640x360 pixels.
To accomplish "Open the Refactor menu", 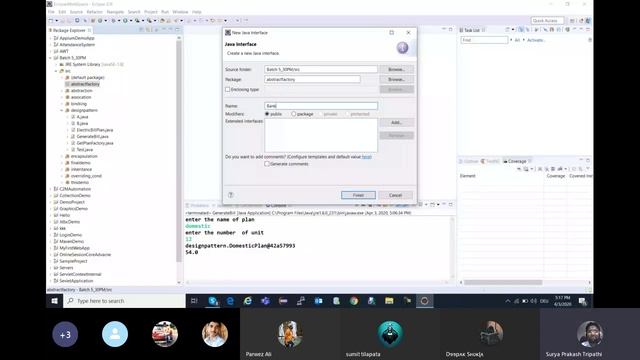I will [x=95, y=12].
